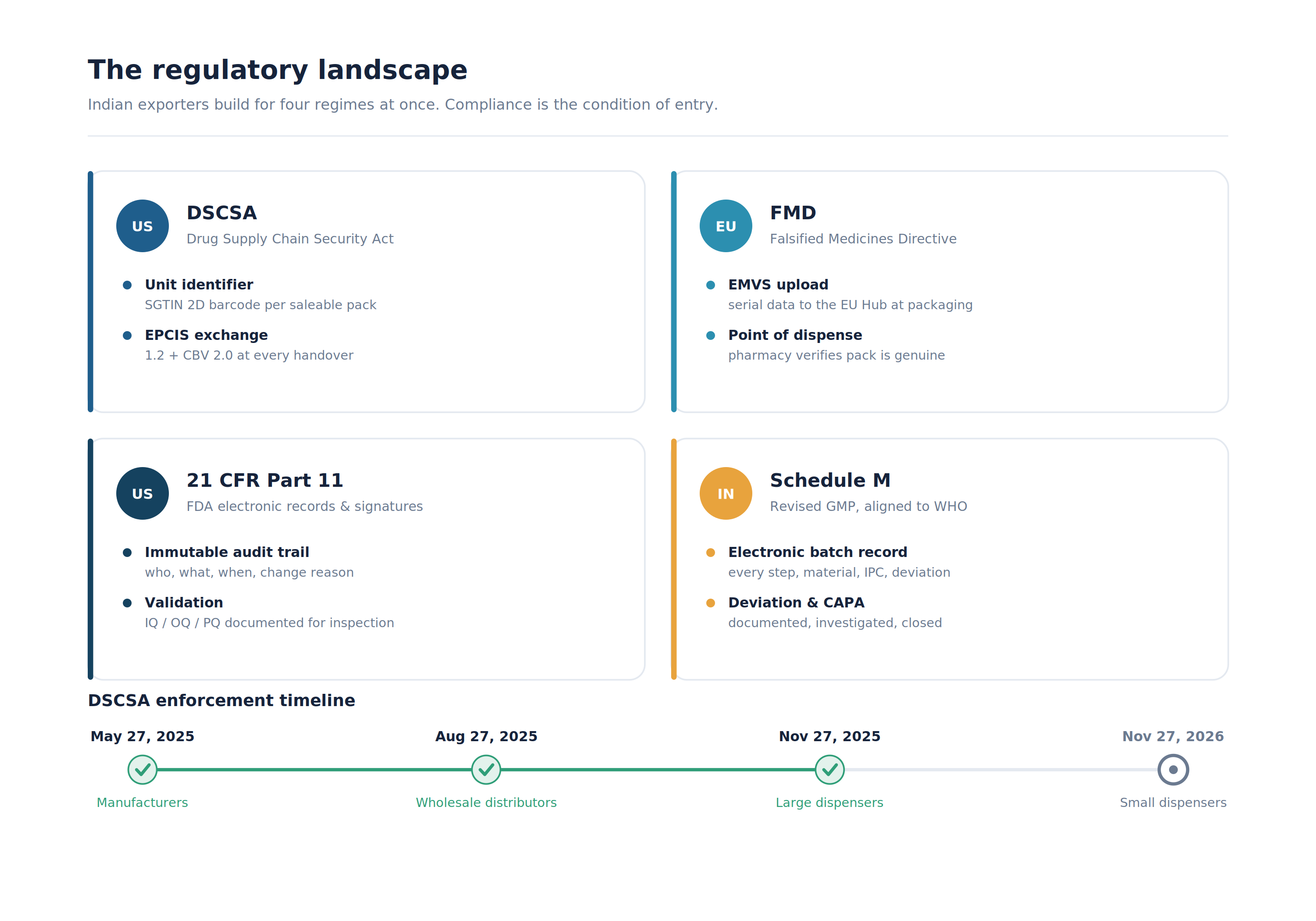
Task: Click the US badge beside DSCSA
Action: pyautogui.click(x=142, y=226)
